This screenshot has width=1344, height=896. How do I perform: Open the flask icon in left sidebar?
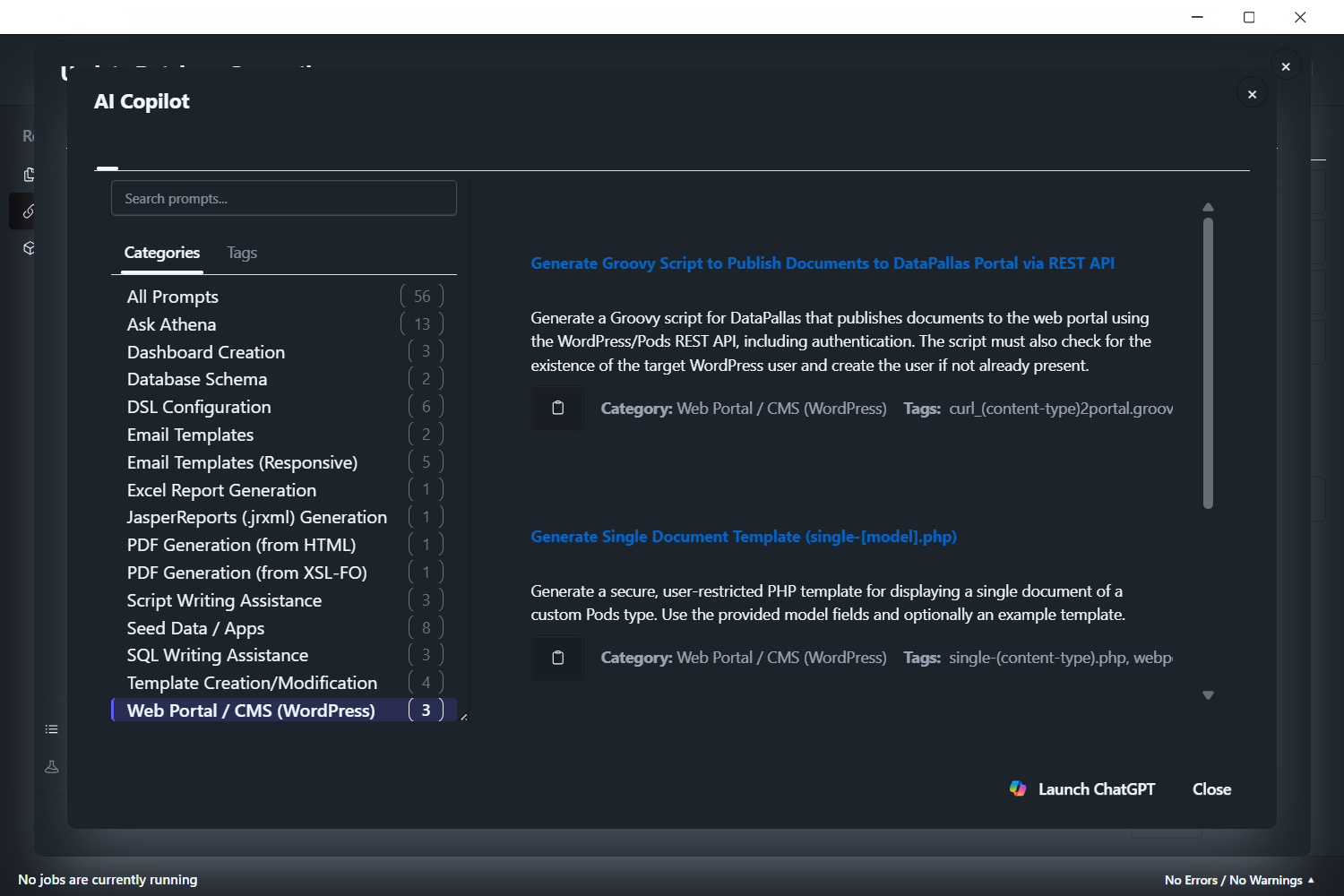tap(52, 767)
